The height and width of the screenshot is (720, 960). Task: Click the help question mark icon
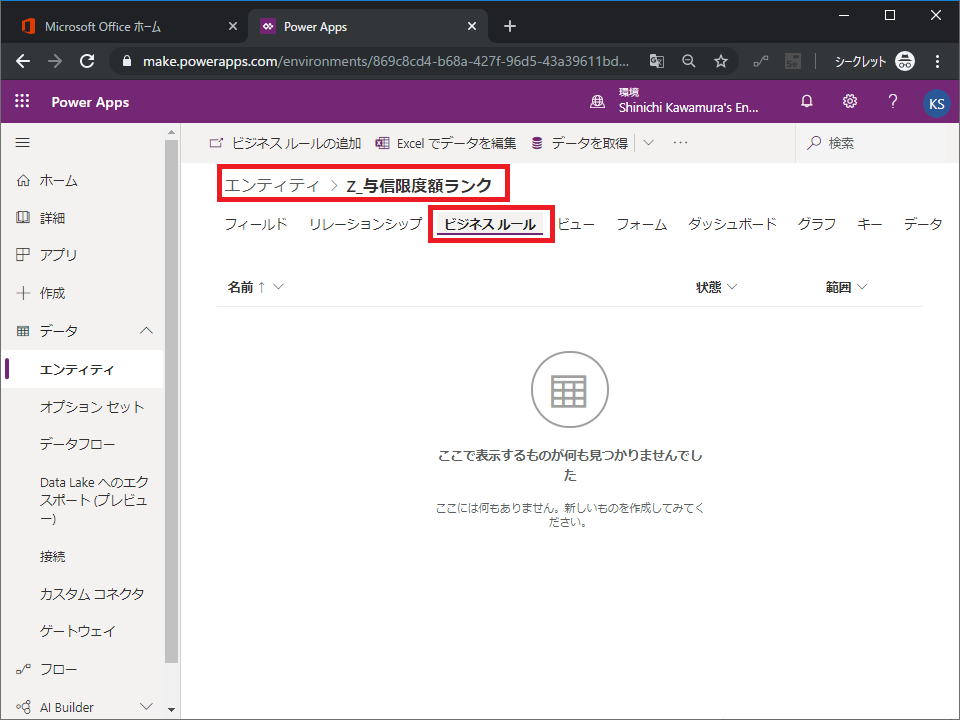[893, 102]
